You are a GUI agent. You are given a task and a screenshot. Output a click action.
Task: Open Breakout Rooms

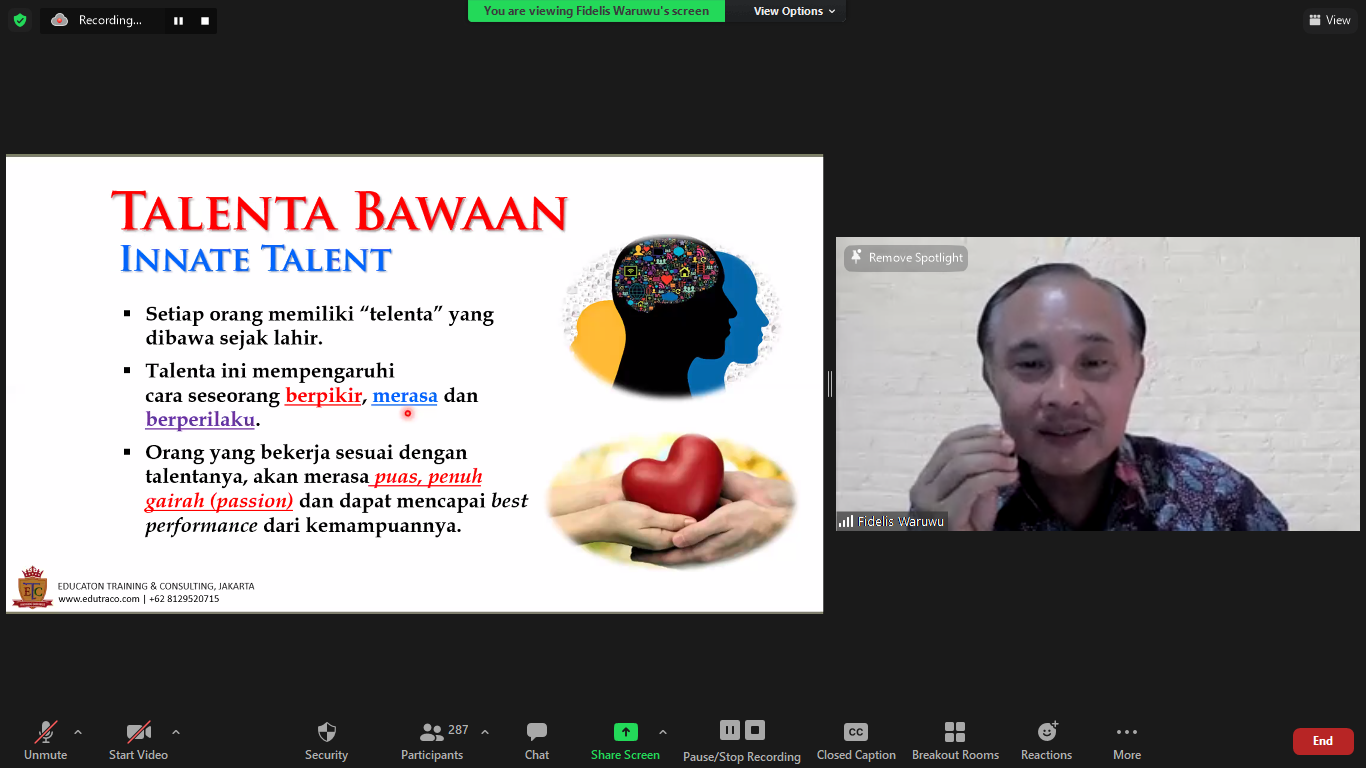click(955, 732)
